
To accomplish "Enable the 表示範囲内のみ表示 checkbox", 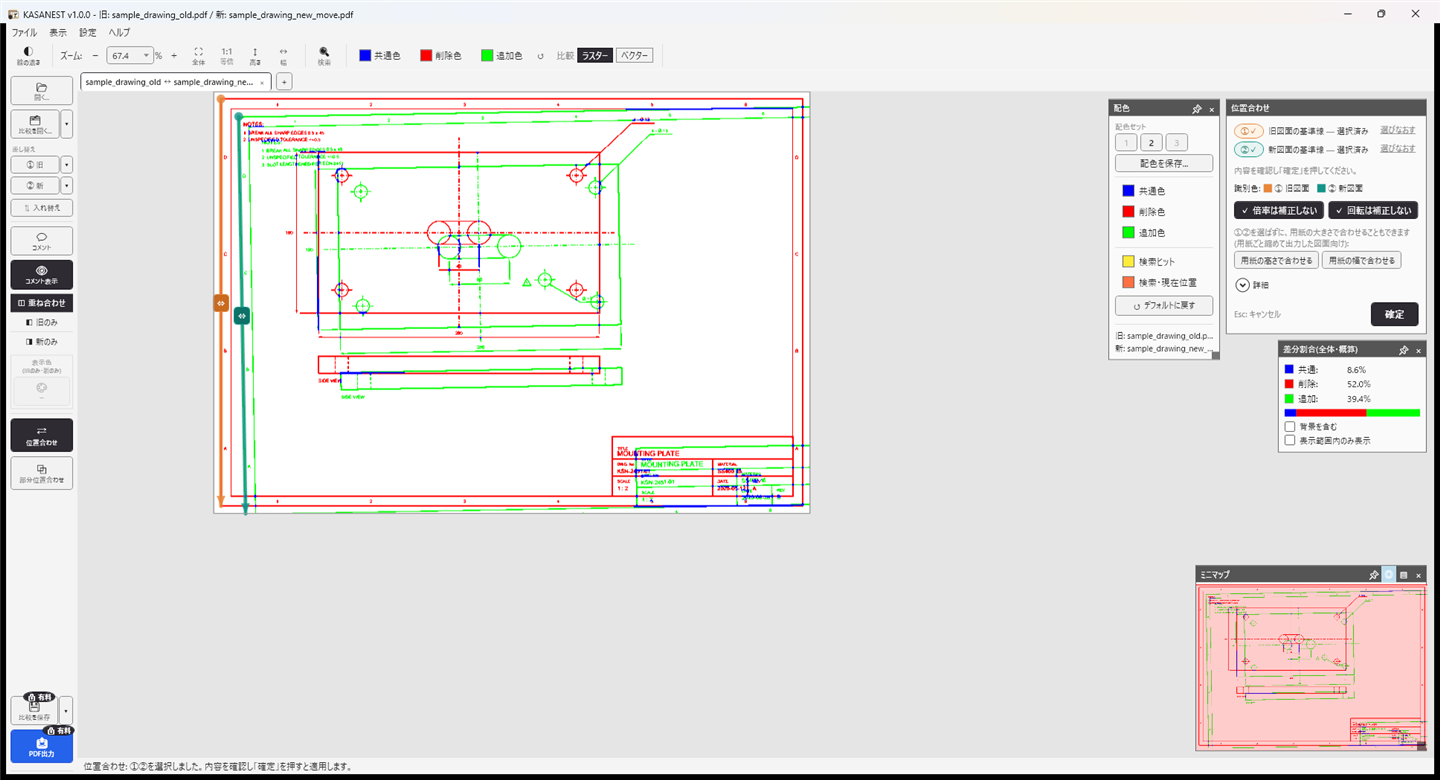I will pos(1290,440).
